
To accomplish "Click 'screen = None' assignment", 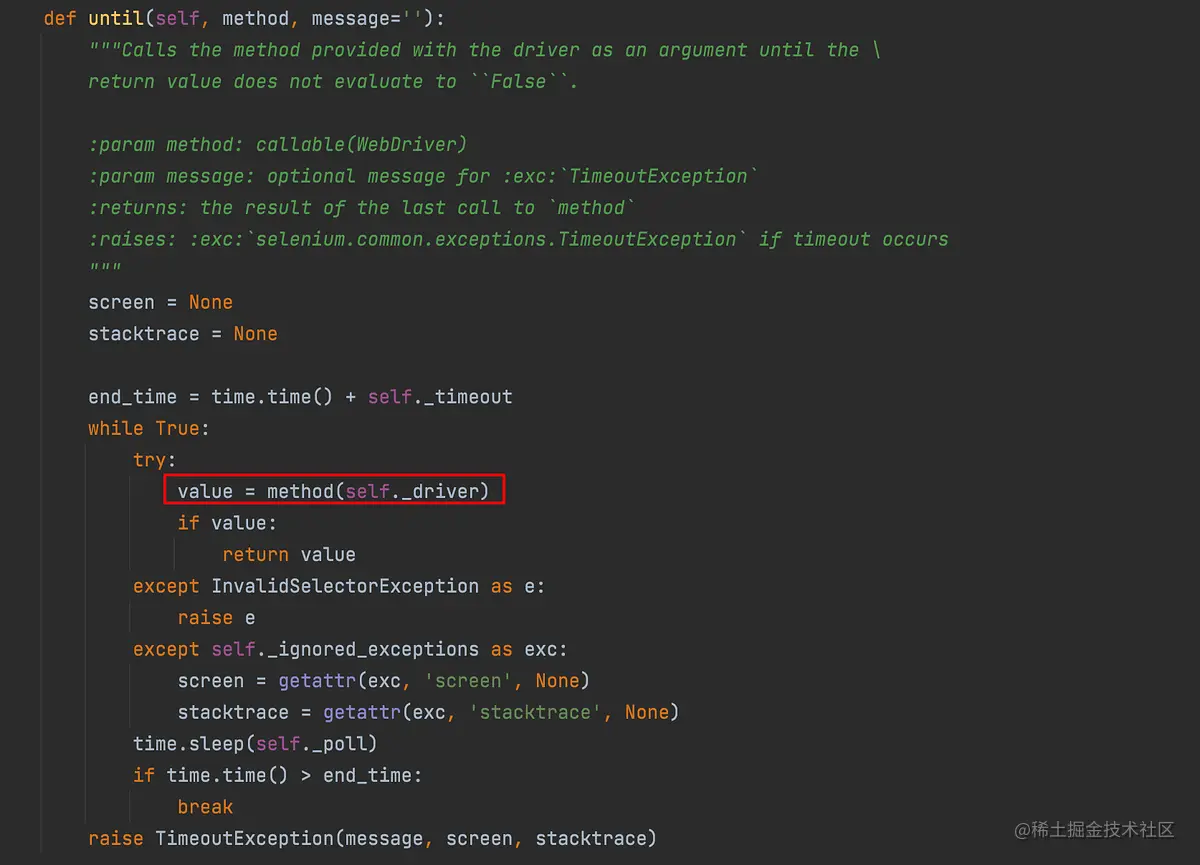I will (160, 302).
